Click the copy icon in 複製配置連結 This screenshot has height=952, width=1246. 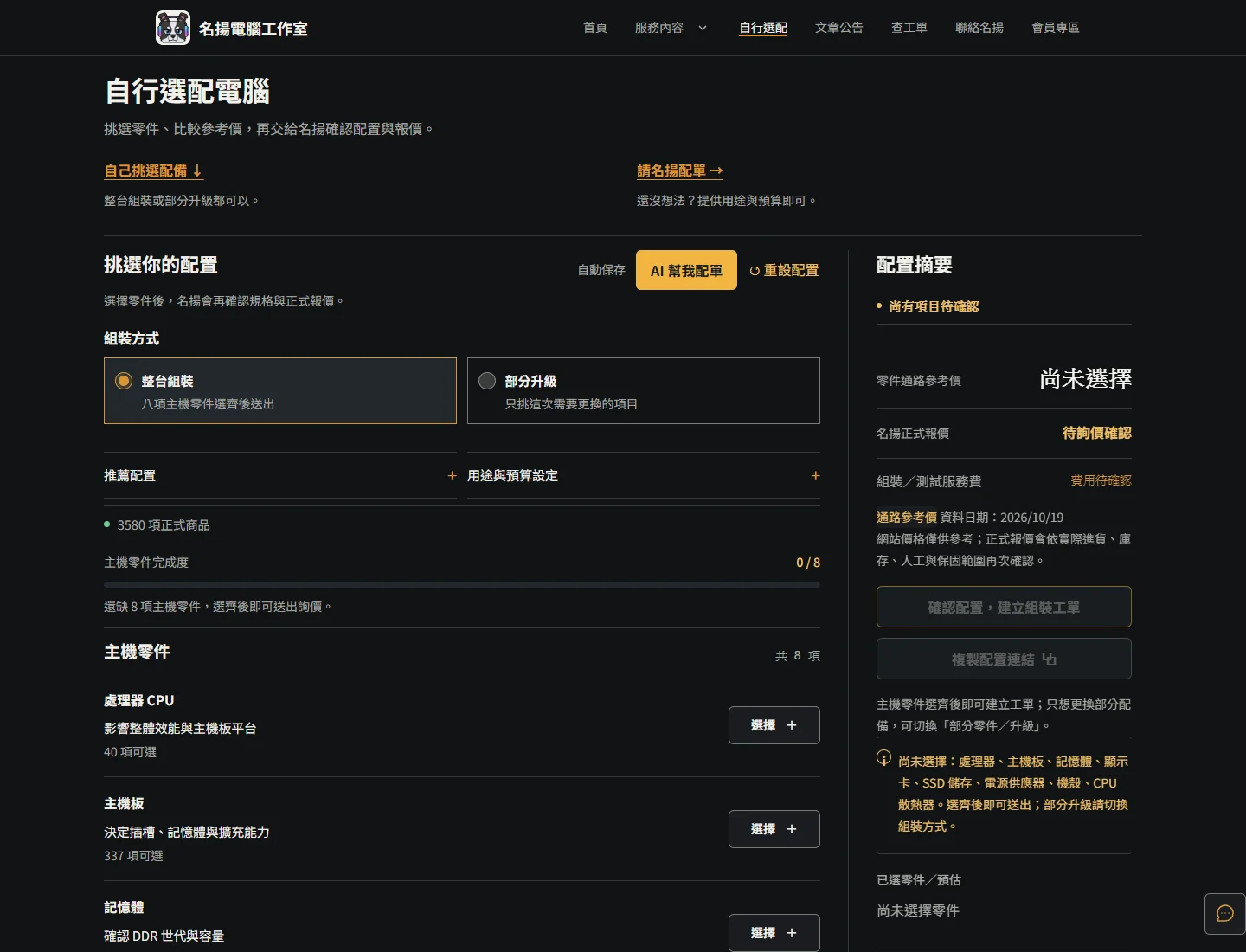(1050, 659)
